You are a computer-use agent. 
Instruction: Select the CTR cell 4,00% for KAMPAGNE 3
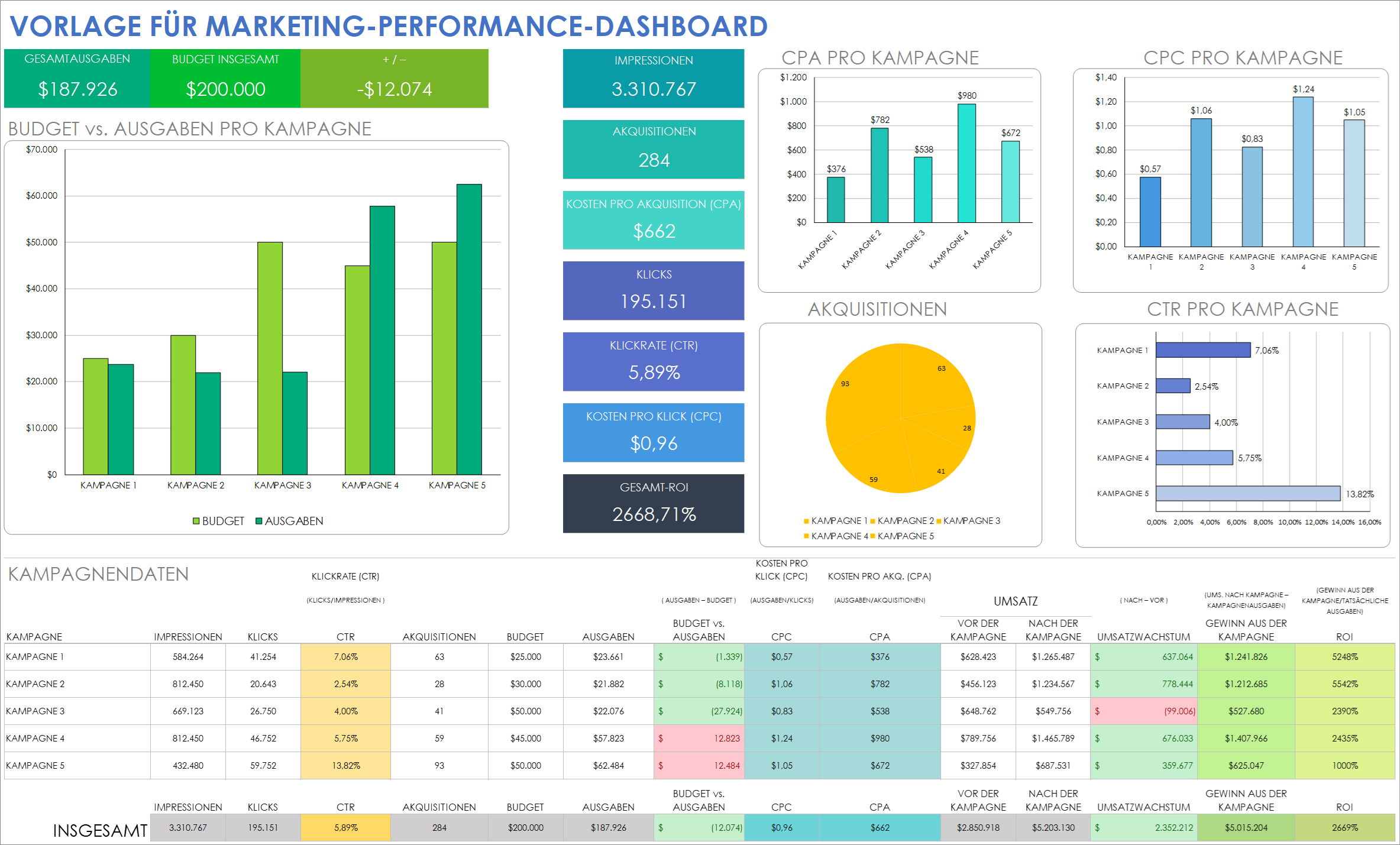(346, 711)
